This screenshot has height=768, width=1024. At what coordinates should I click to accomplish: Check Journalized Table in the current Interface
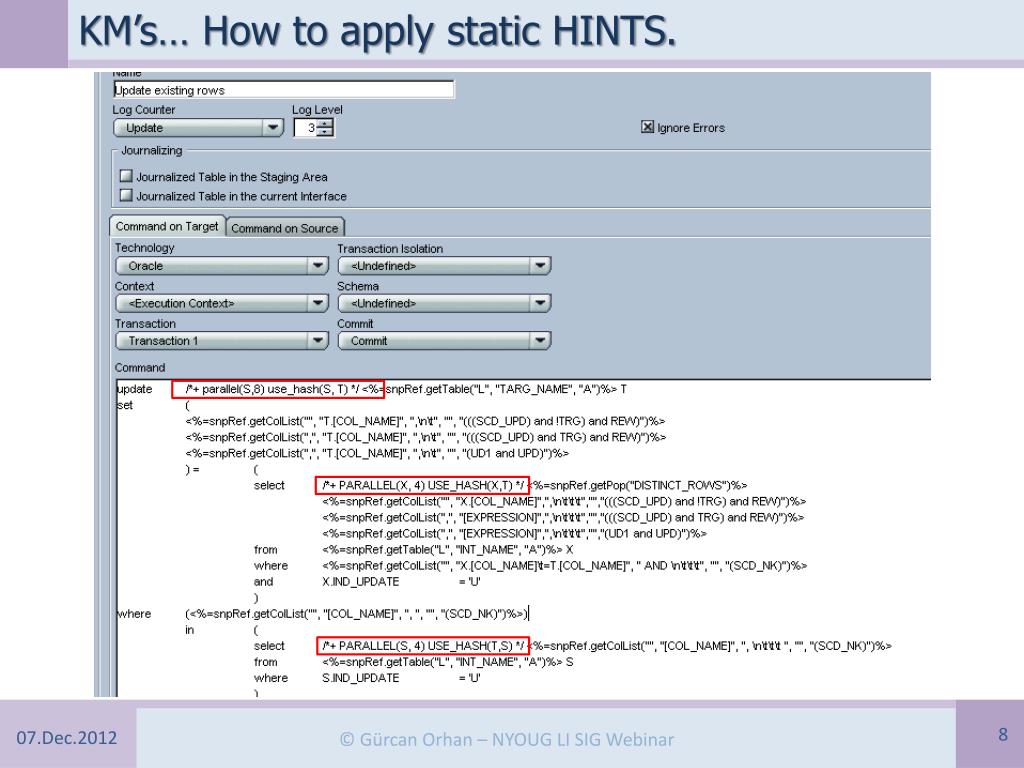tap(126, 196)
